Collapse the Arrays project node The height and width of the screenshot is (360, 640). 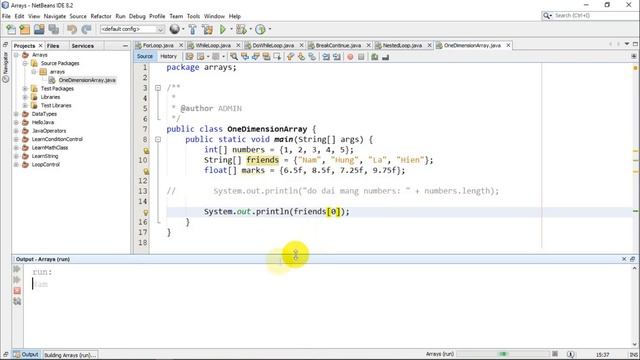click(16, 55)
